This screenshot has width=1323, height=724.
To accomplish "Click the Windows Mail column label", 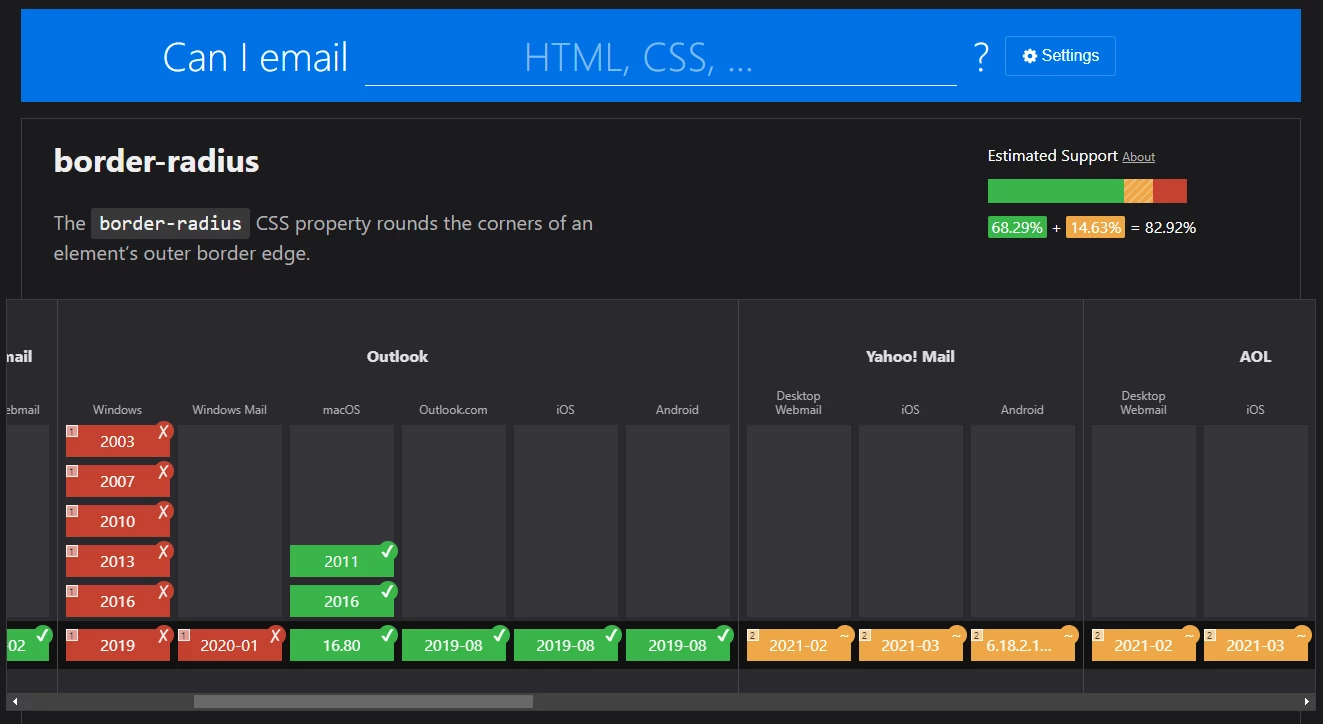I will tap(229, 410).
